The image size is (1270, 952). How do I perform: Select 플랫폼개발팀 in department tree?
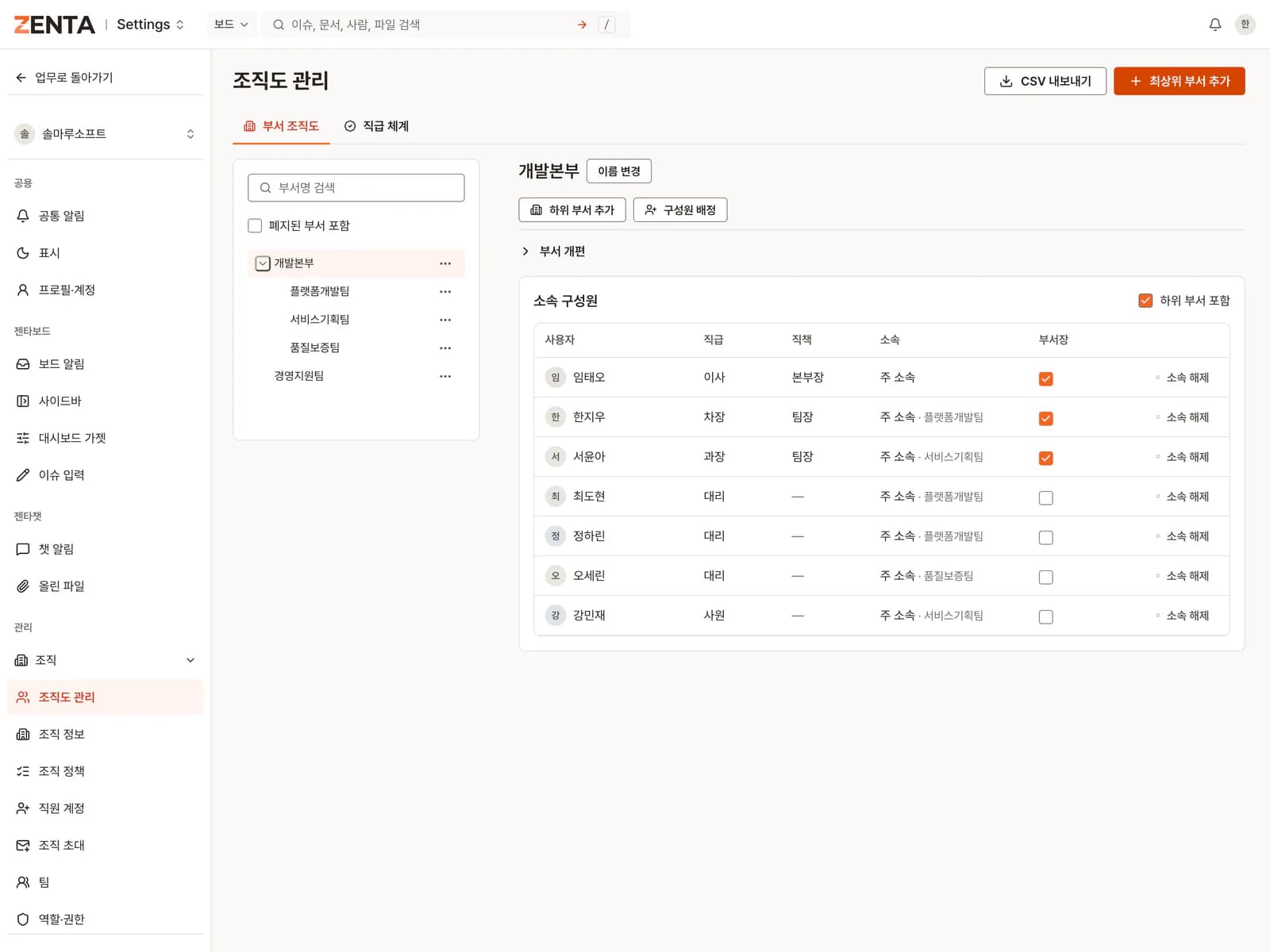320,292
